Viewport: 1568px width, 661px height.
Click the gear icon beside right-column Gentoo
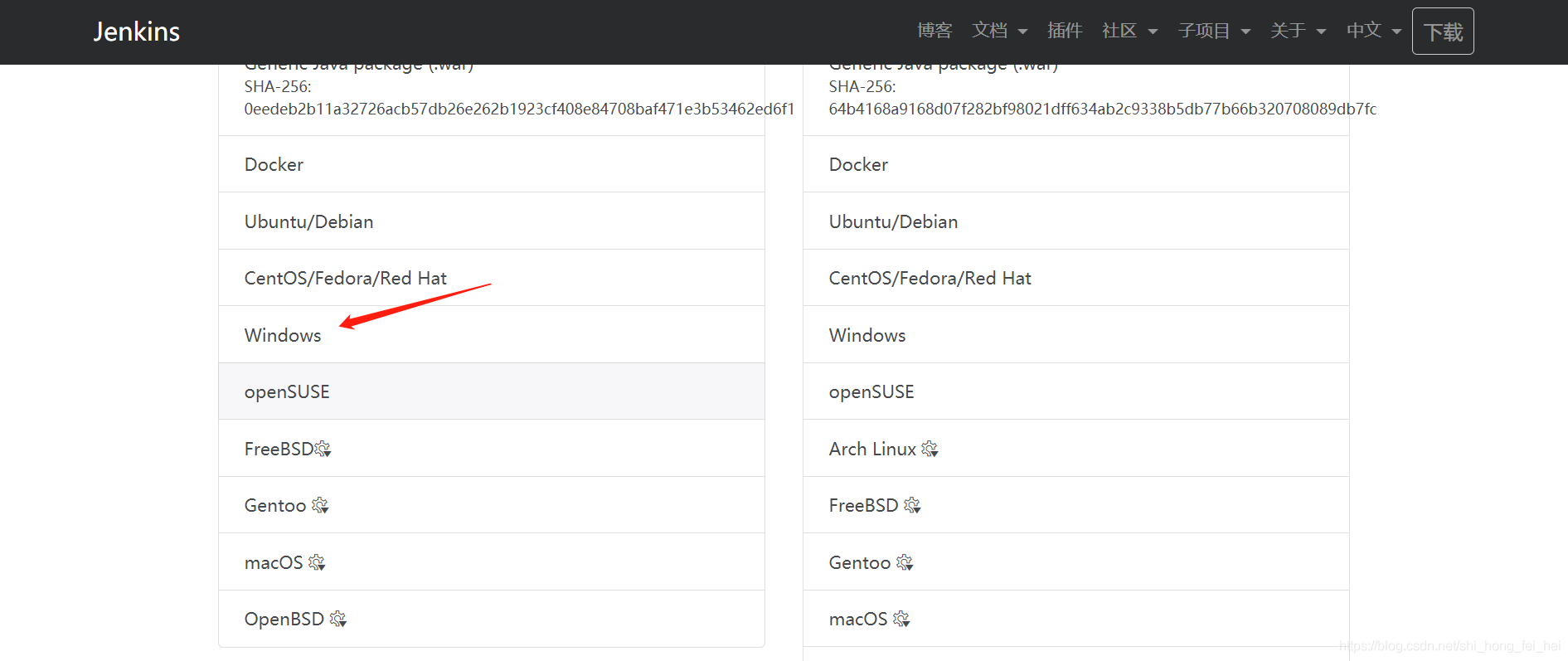[x=905, y=562]
